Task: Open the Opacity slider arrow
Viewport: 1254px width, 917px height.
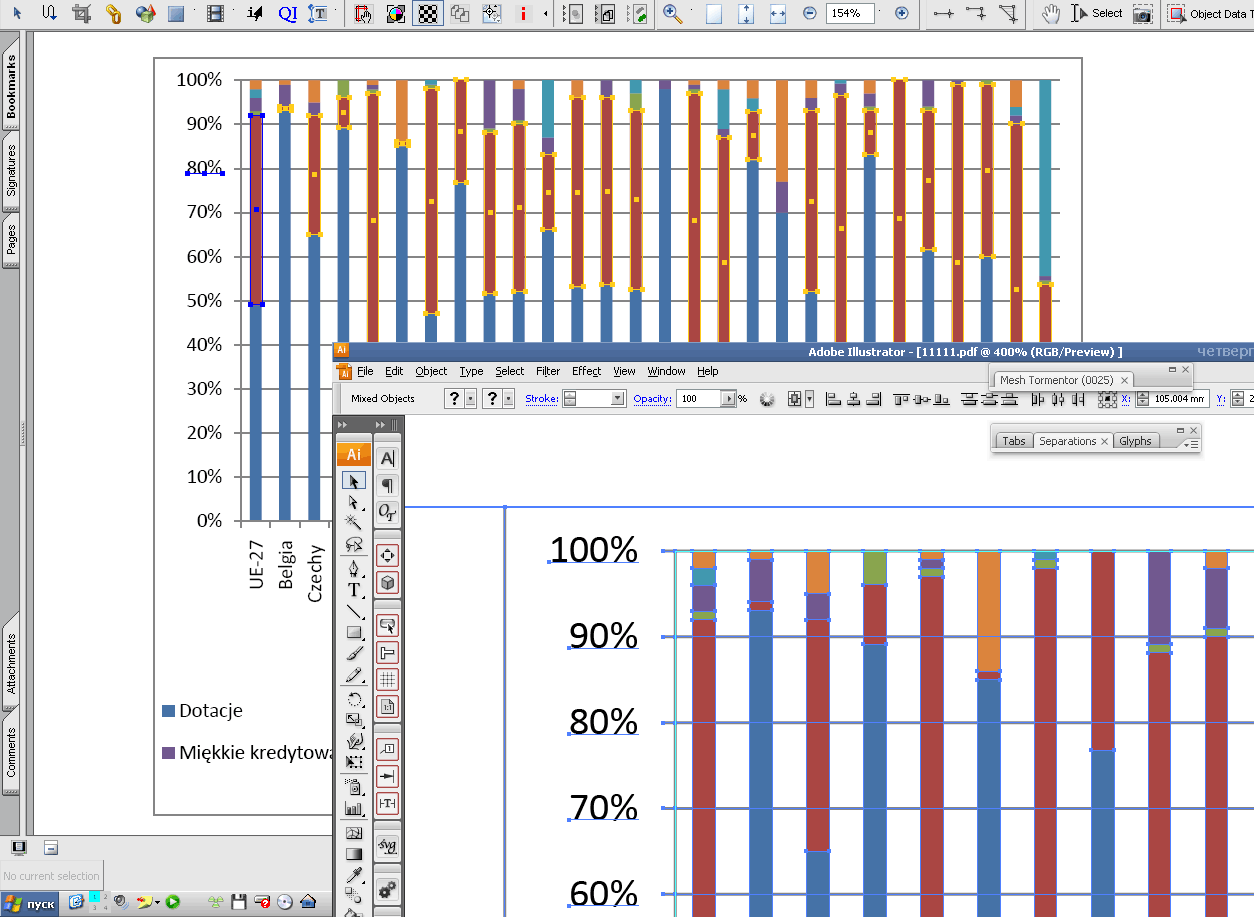Action: coord(728,398)
